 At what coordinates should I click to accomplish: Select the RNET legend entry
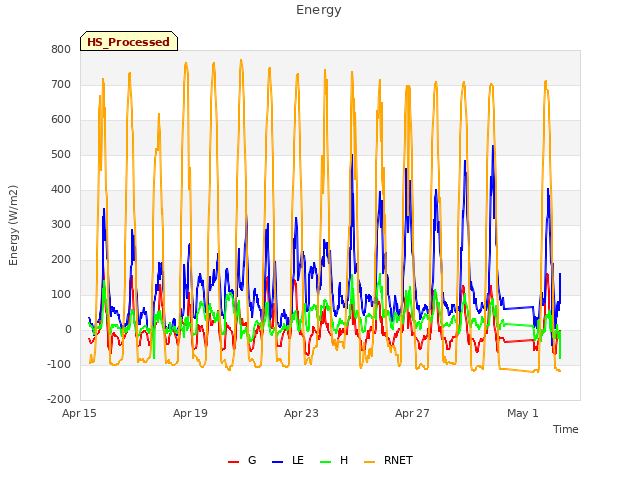click(x=388, y=460)
